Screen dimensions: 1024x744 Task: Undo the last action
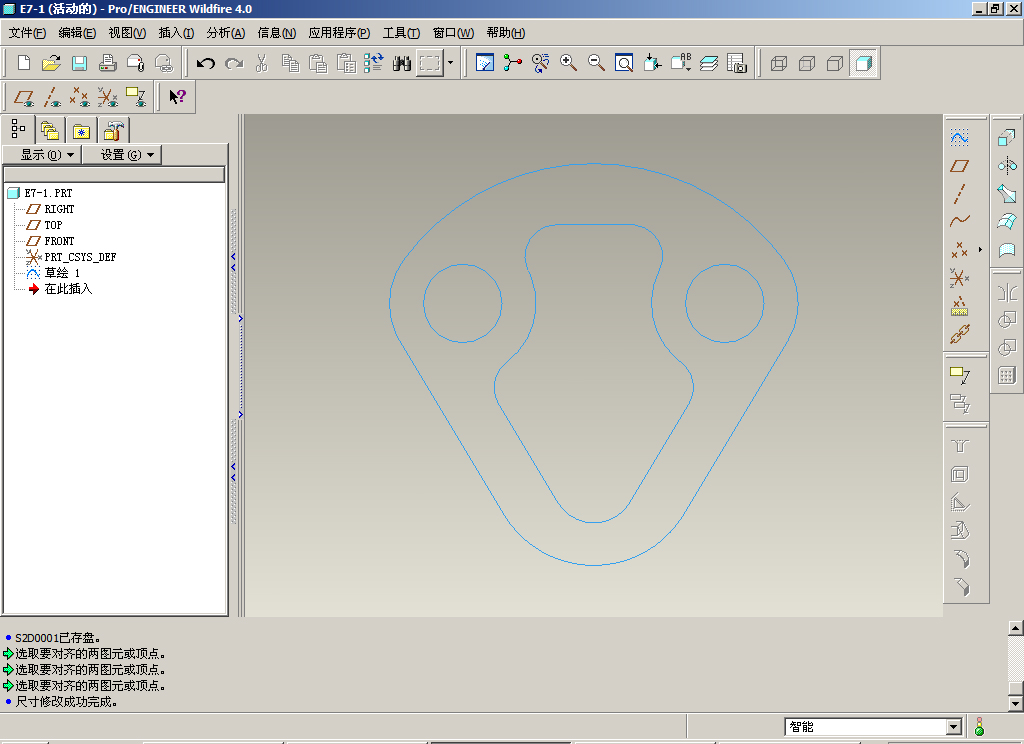(x=206, y=63)
